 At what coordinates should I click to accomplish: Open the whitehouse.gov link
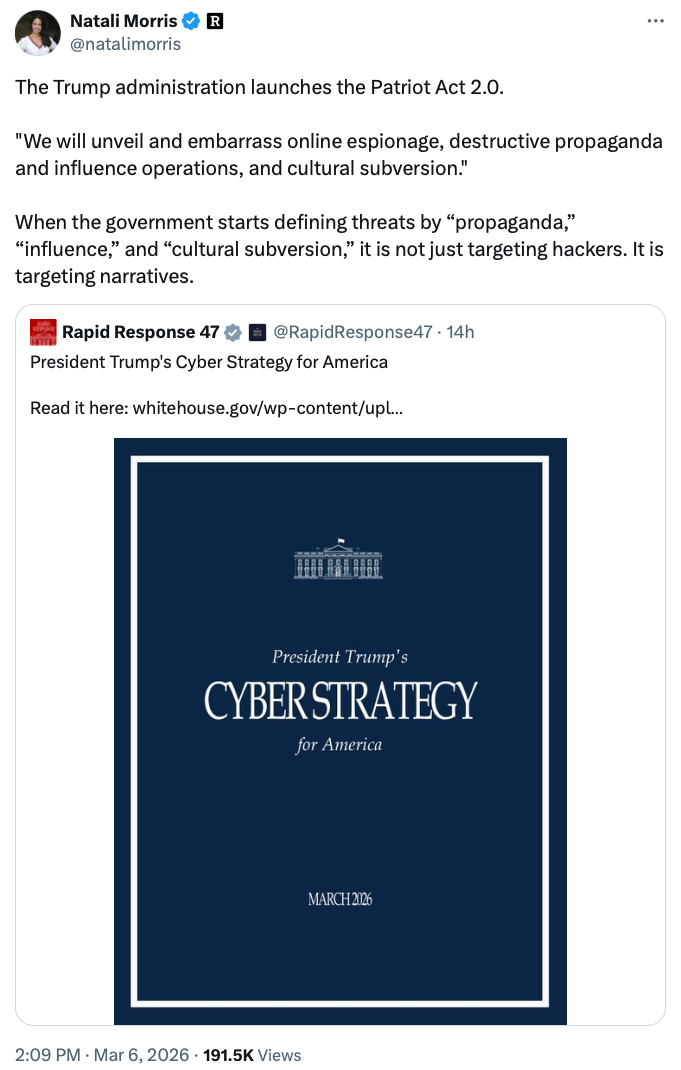(x=267, y=407)
